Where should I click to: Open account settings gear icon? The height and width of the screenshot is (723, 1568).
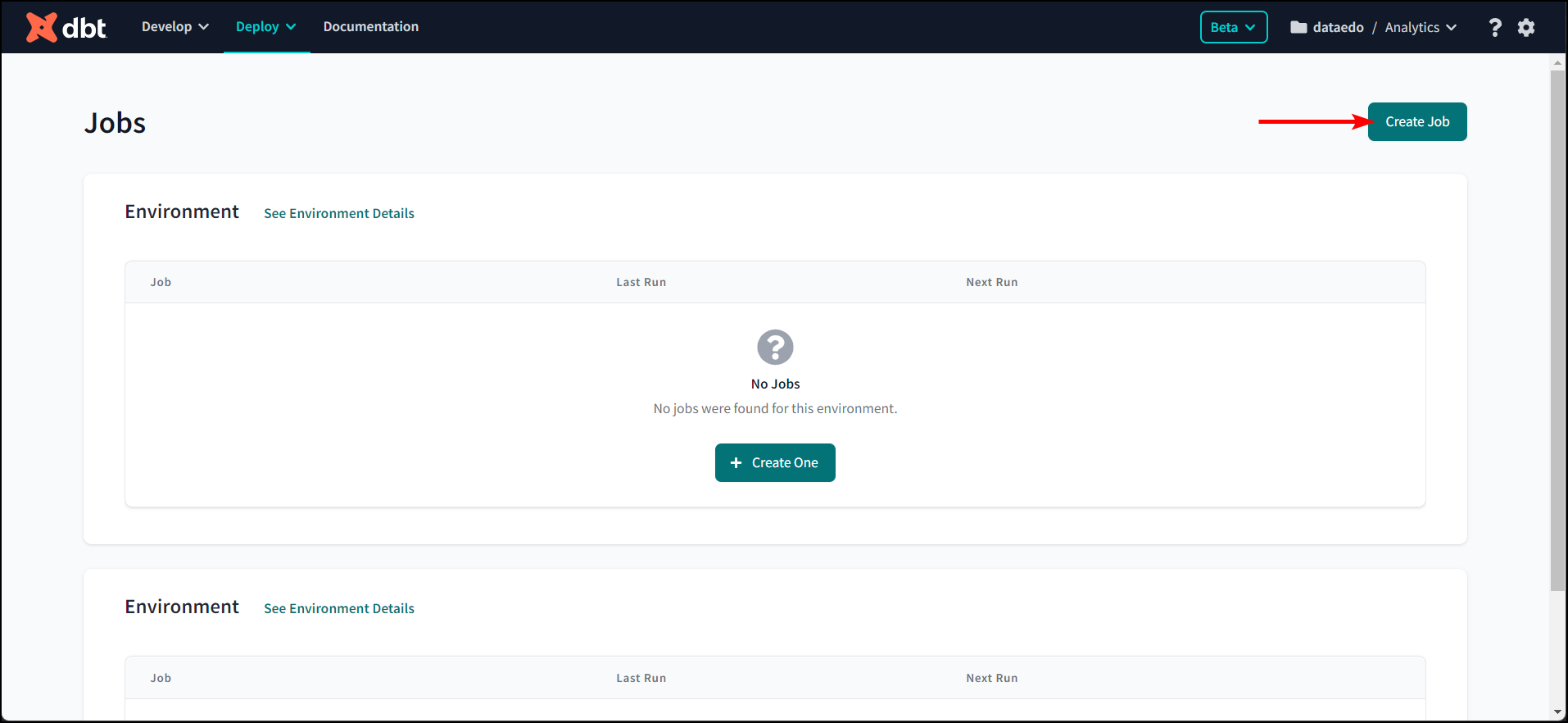click(x=1526, y=27)
